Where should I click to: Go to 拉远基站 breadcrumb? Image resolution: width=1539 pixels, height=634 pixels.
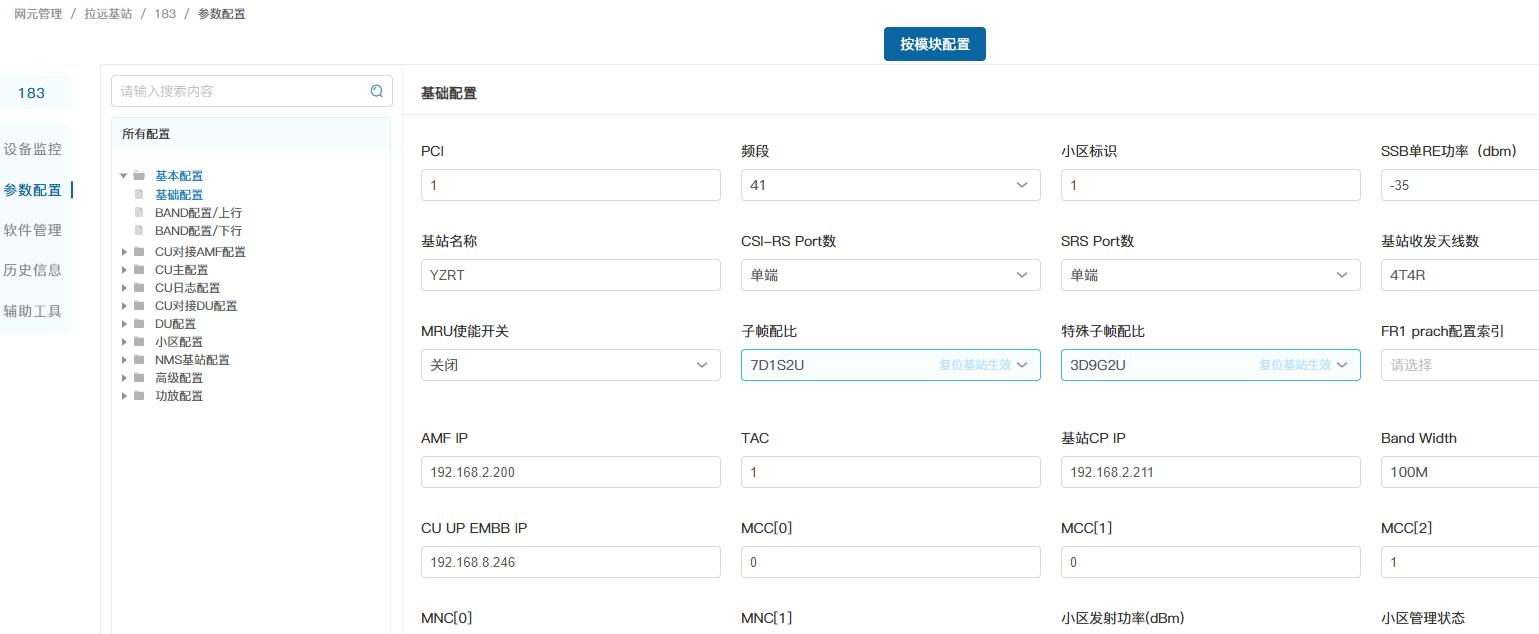click(x=108, y=14)
